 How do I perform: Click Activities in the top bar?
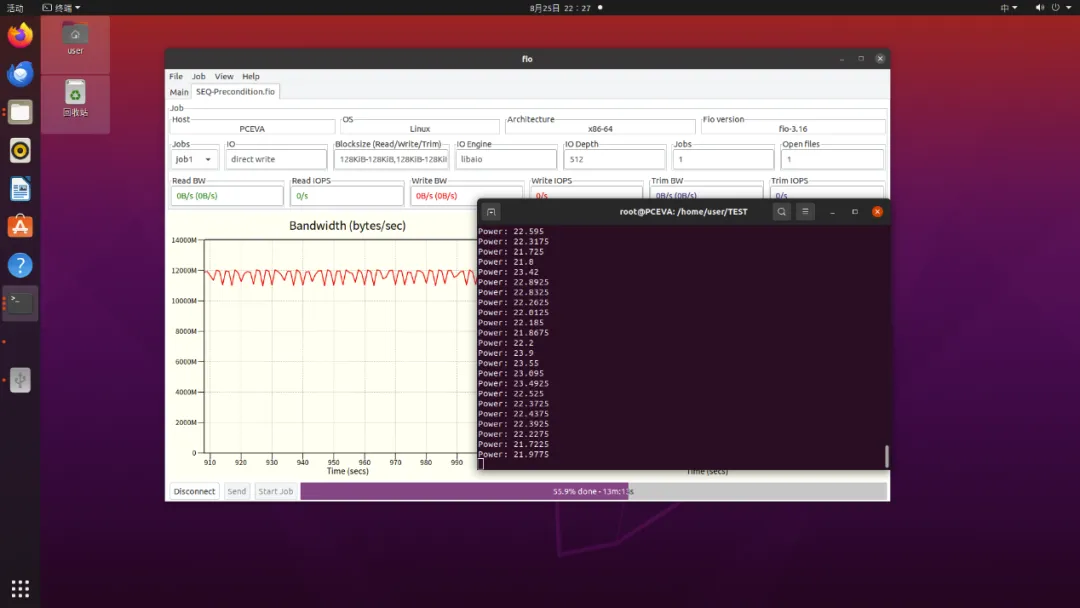click(15, 8)
